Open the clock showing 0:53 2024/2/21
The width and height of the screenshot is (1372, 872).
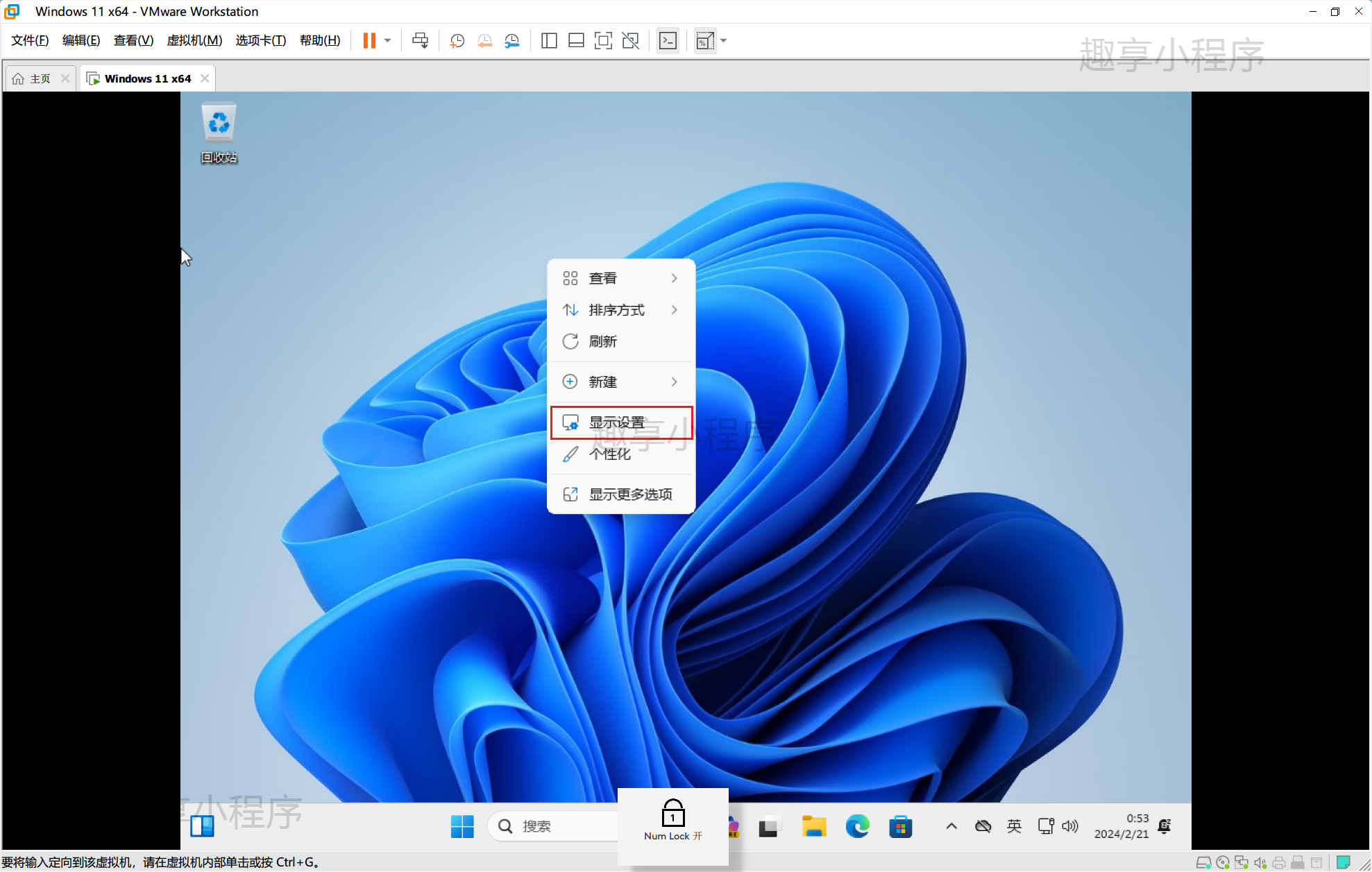1121,826
